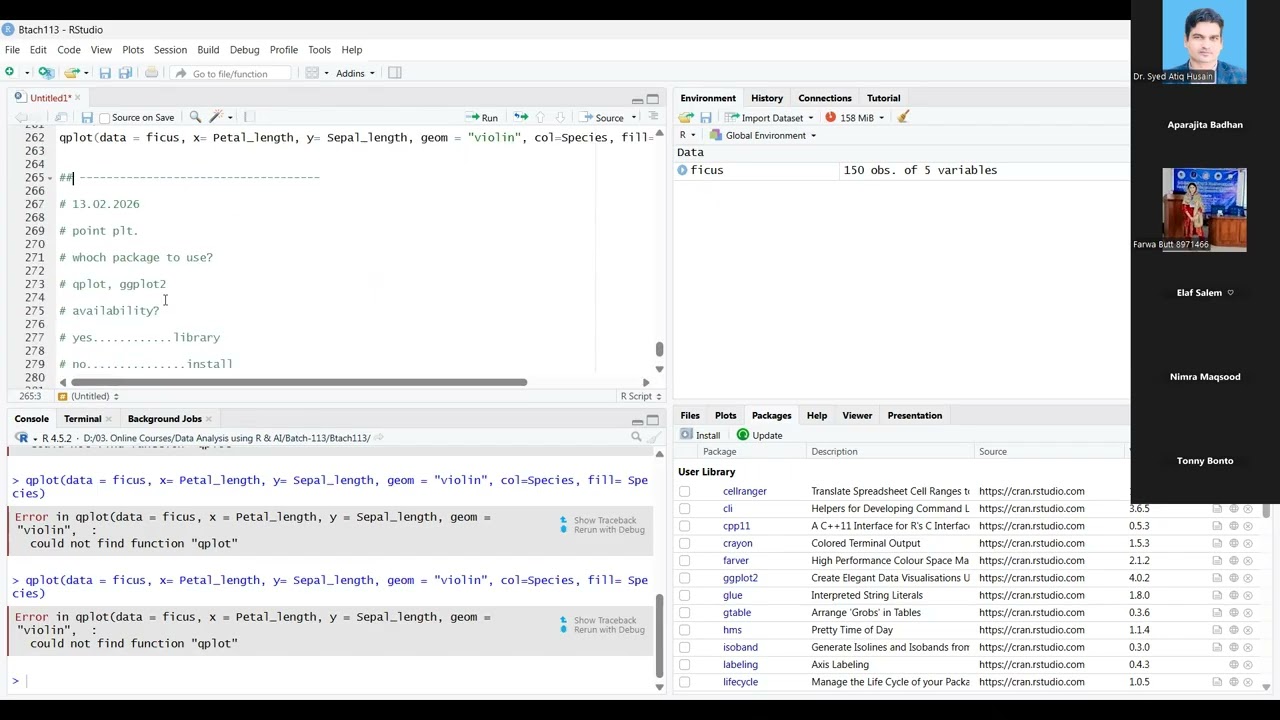Click the Install packages button

point(700,435)
